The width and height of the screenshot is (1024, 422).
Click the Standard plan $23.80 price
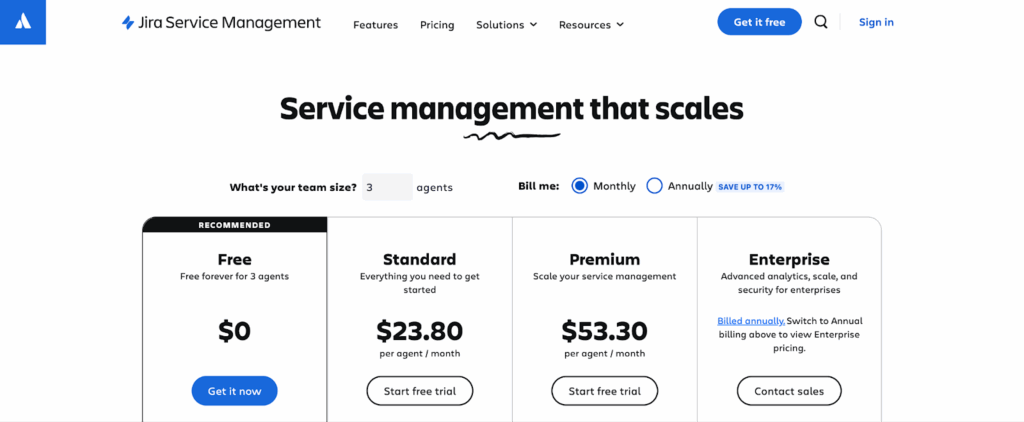click(x=419, y=330)
